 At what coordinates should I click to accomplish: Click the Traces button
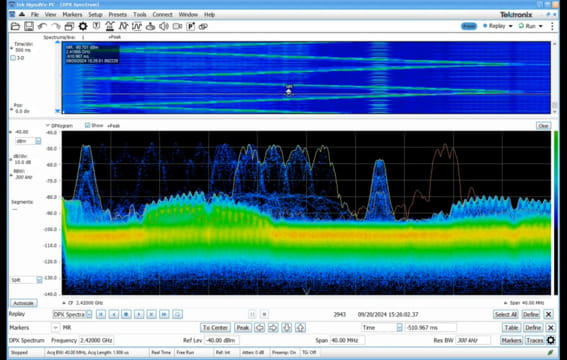534,340
